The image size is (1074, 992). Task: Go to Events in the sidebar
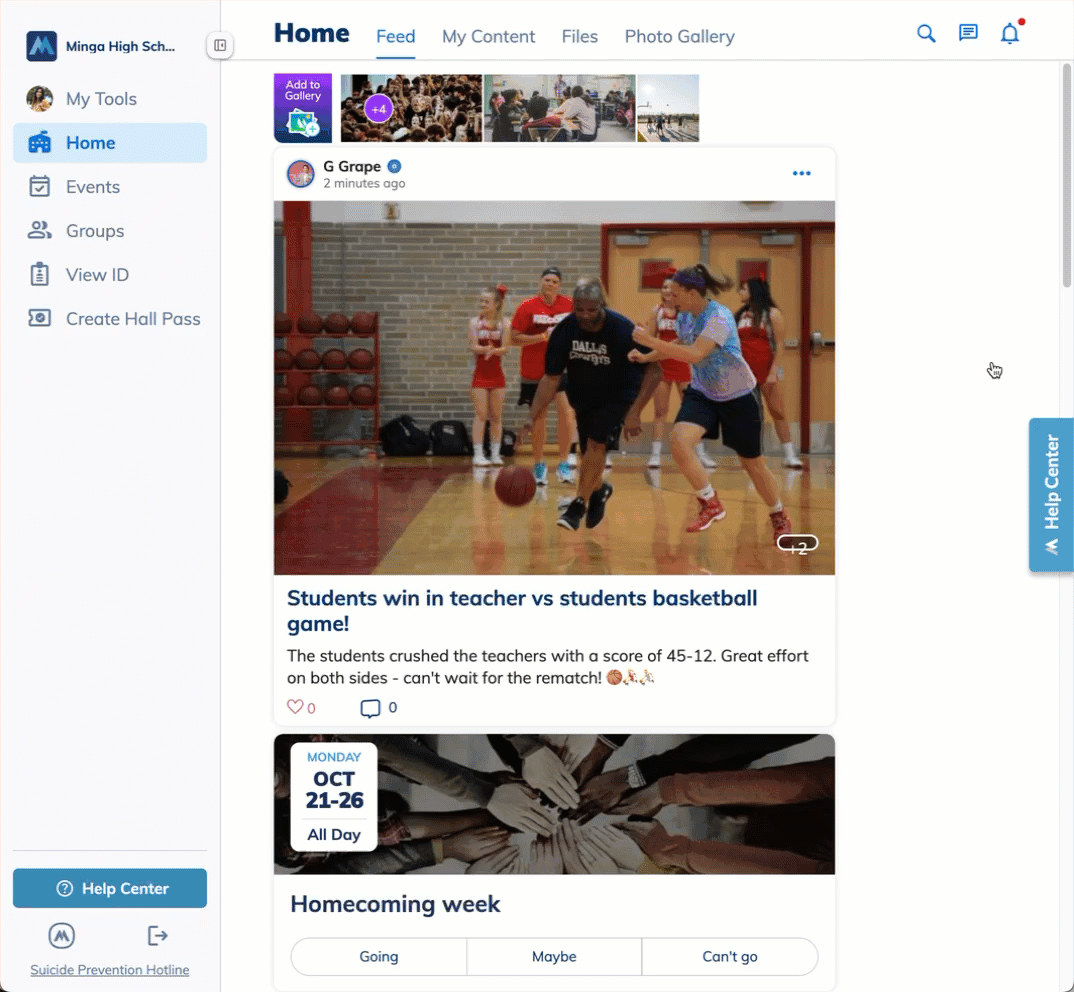tap(110, 186)
